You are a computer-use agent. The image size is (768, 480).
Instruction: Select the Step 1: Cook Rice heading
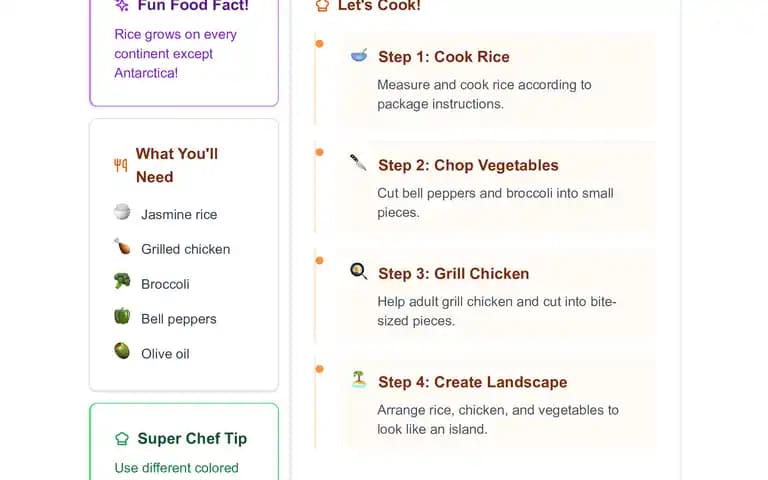pyautogui.click(x=444, y=57)
